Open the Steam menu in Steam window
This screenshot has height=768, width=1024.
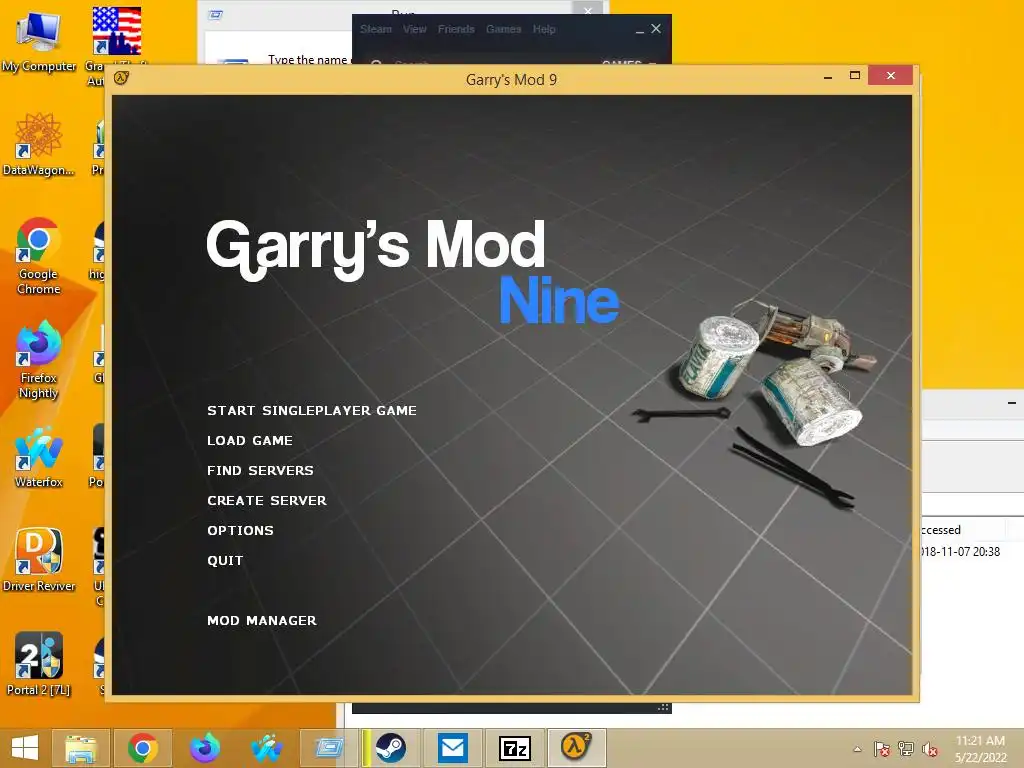[376, 29]
